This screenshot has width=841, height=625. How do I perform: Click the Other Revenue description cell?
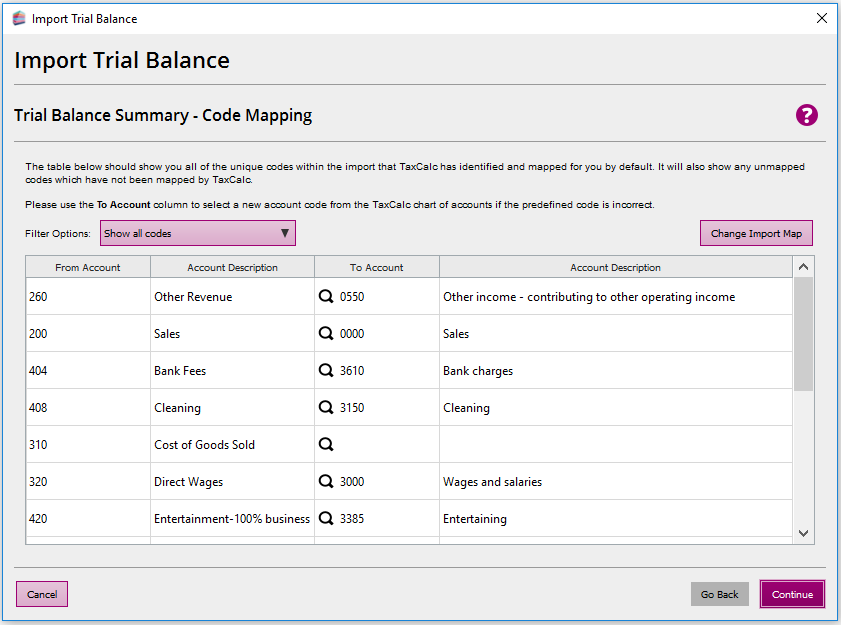coord(232,296)
